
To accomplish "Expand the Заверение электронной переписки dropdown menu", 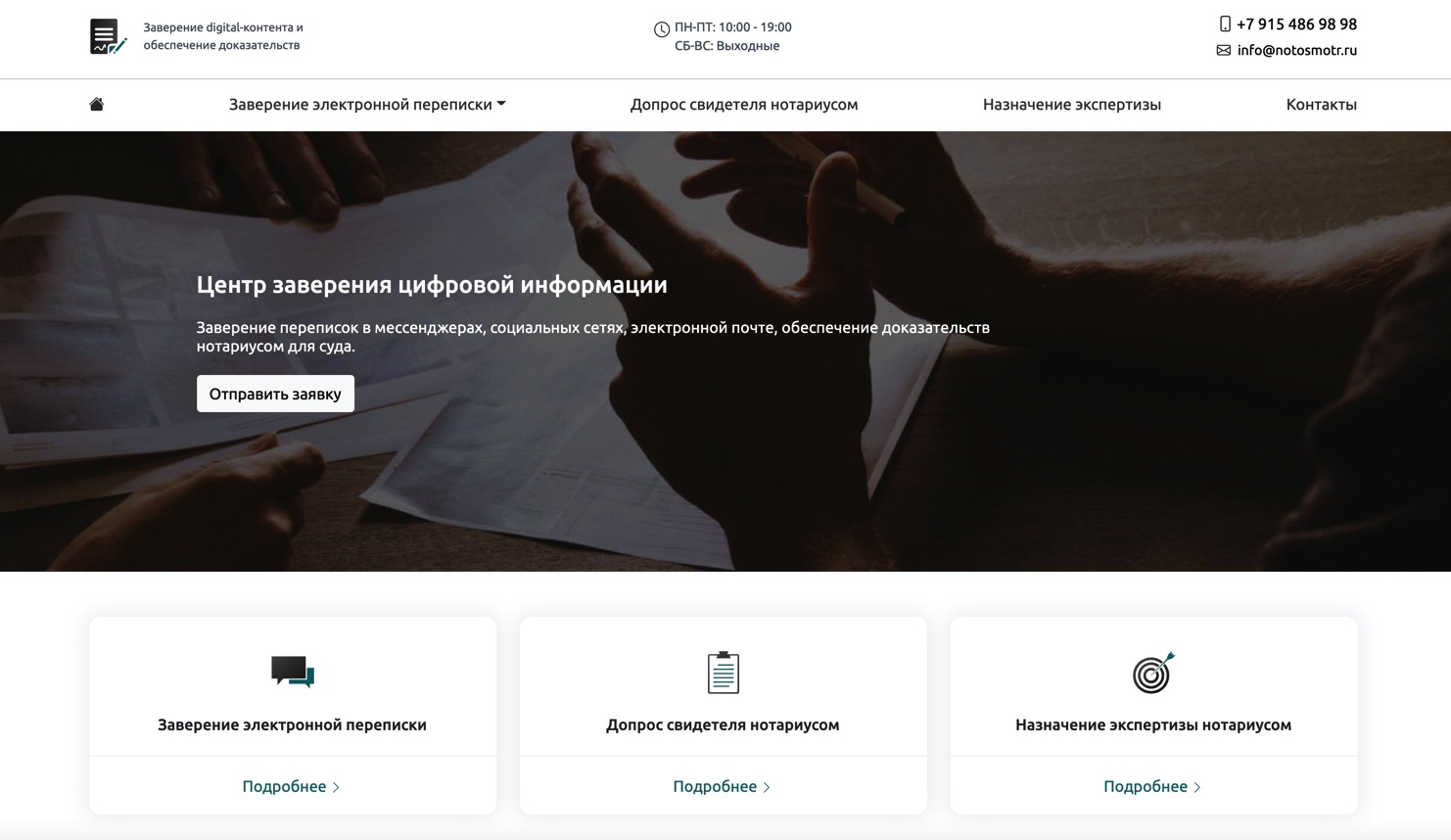I will [367, 105].
